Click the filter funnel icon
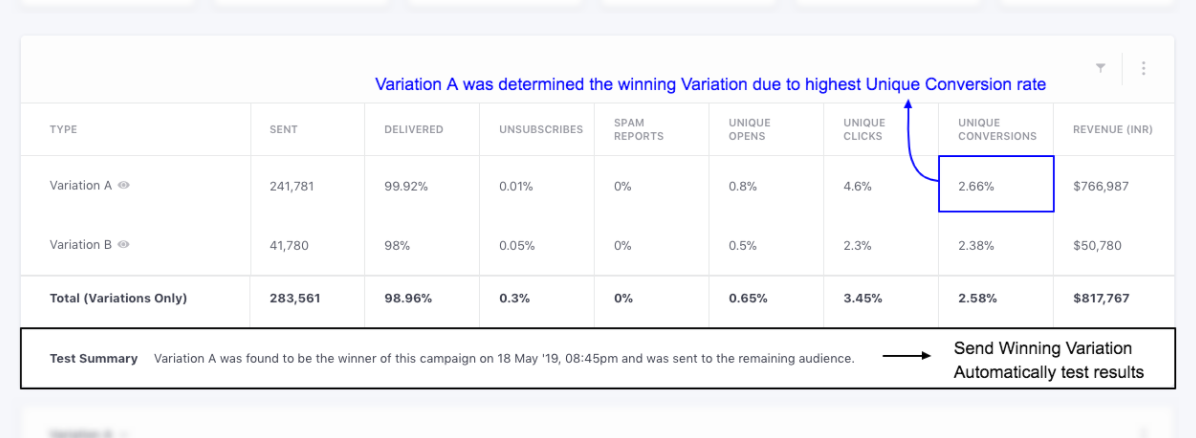Image resolution: width=1196 pixels, height=438 pixels. (1100, 69)
